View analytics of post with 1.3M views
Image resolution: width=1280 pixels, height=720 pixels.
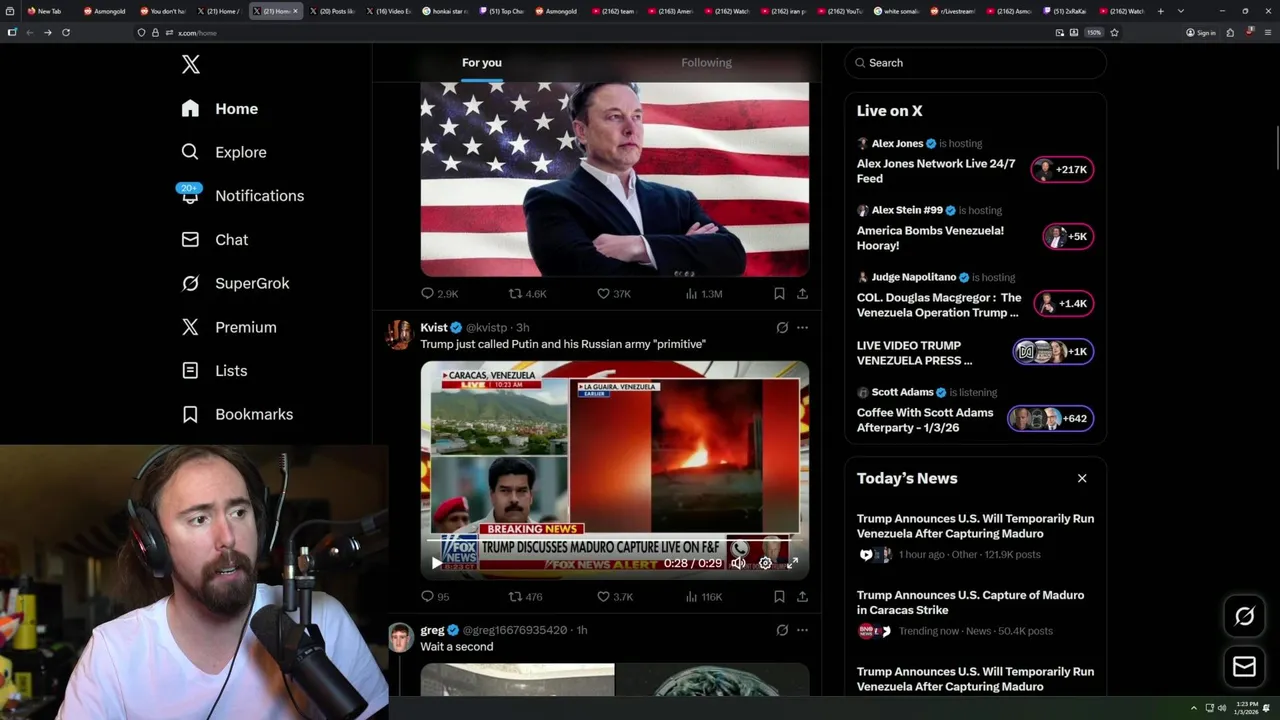(704, 294)
